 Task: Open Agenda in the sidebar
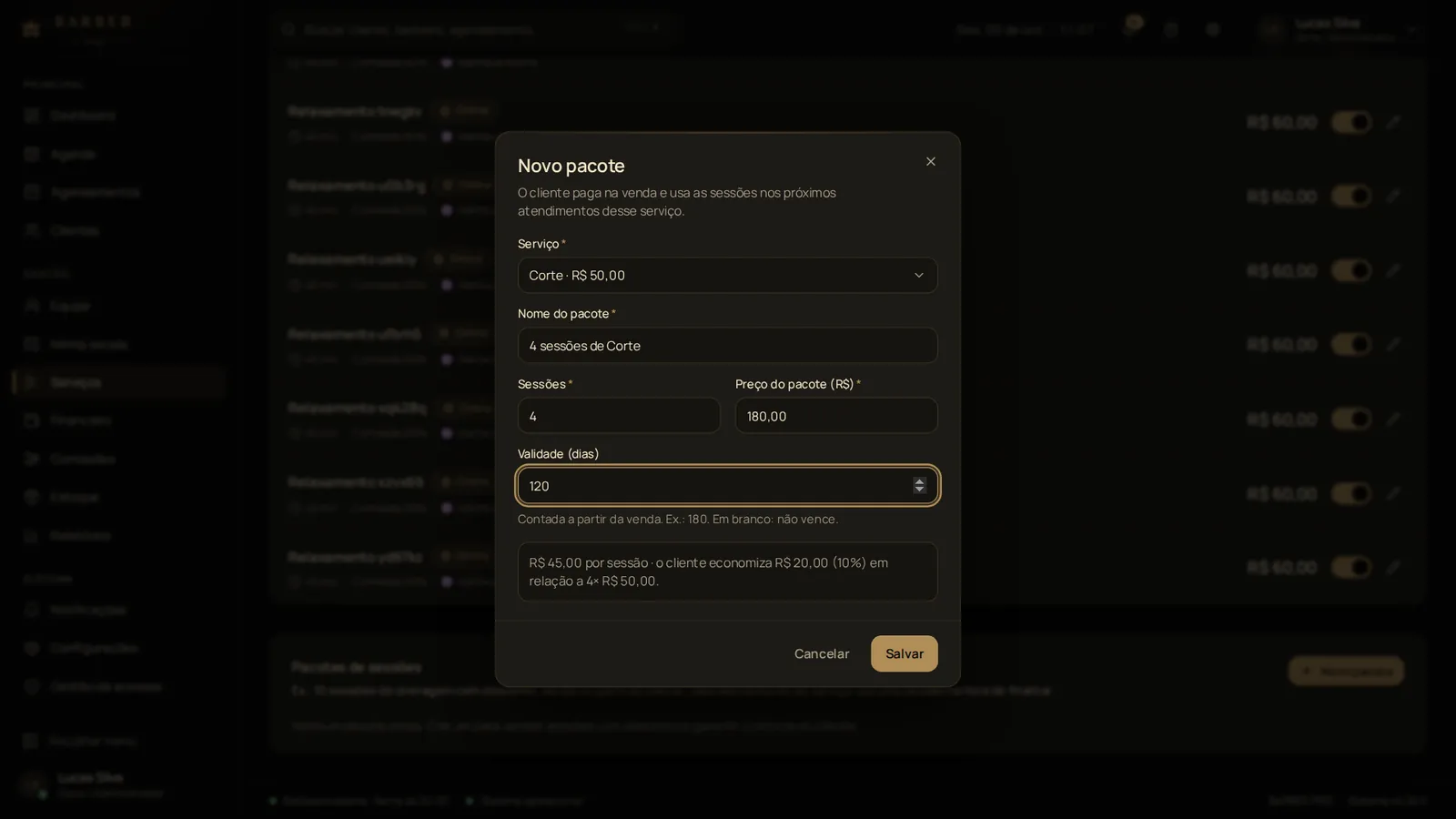pyautogui.click(x=118, y=154)
